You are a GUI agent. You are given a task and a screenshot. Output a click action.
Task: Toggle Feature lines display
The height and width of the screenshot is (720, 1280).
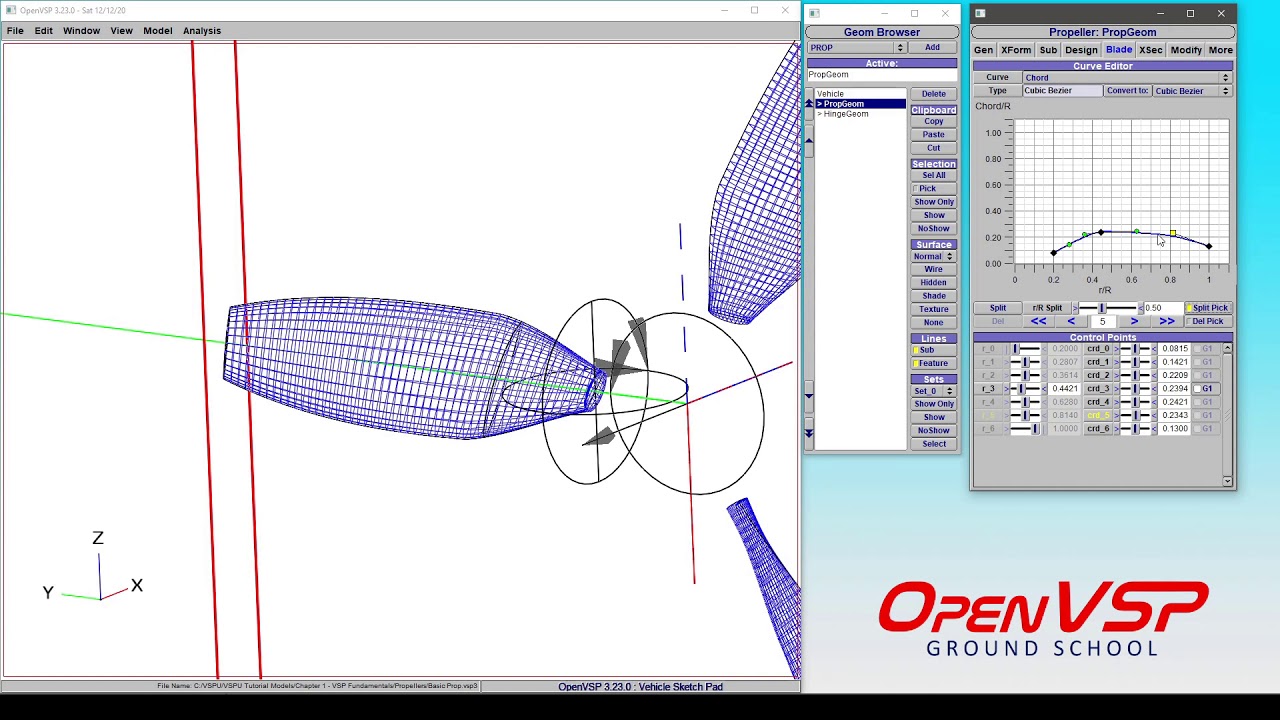(934, 363)
